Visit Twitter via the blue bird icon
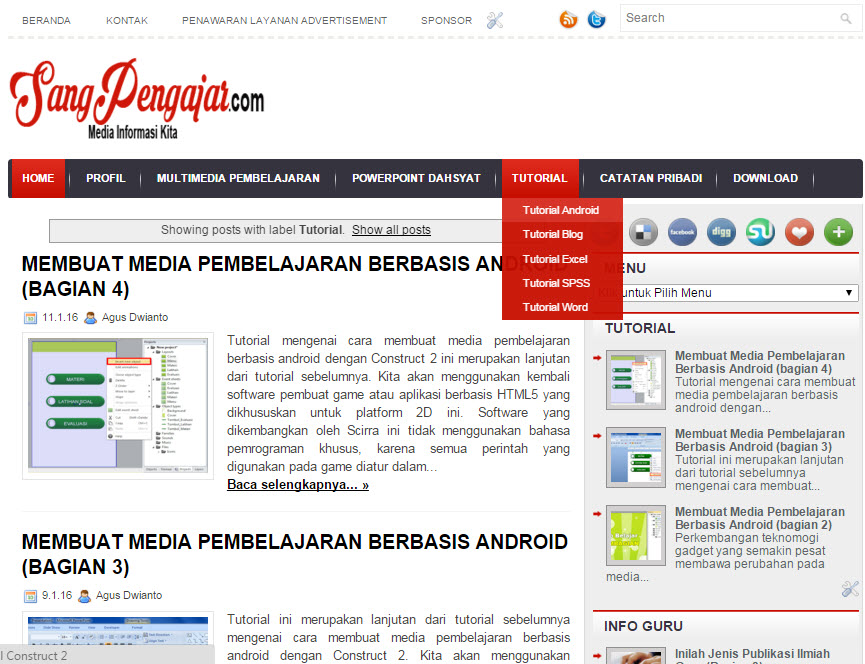Screen dimensions: 865x664 [x=596, y=19]
